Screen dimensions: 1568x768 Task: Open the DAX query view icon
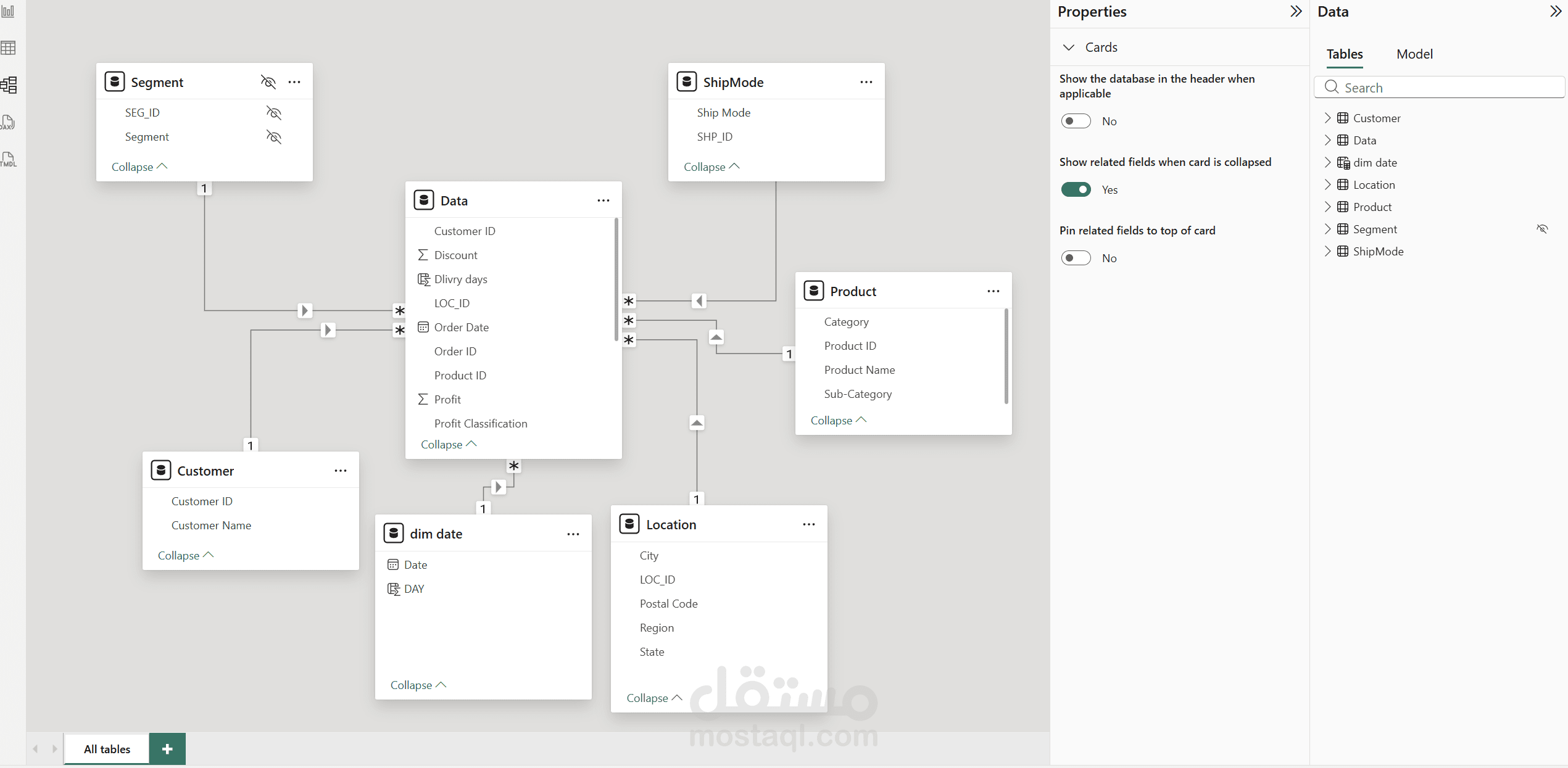pyautogui.click(x=9, y=122)
